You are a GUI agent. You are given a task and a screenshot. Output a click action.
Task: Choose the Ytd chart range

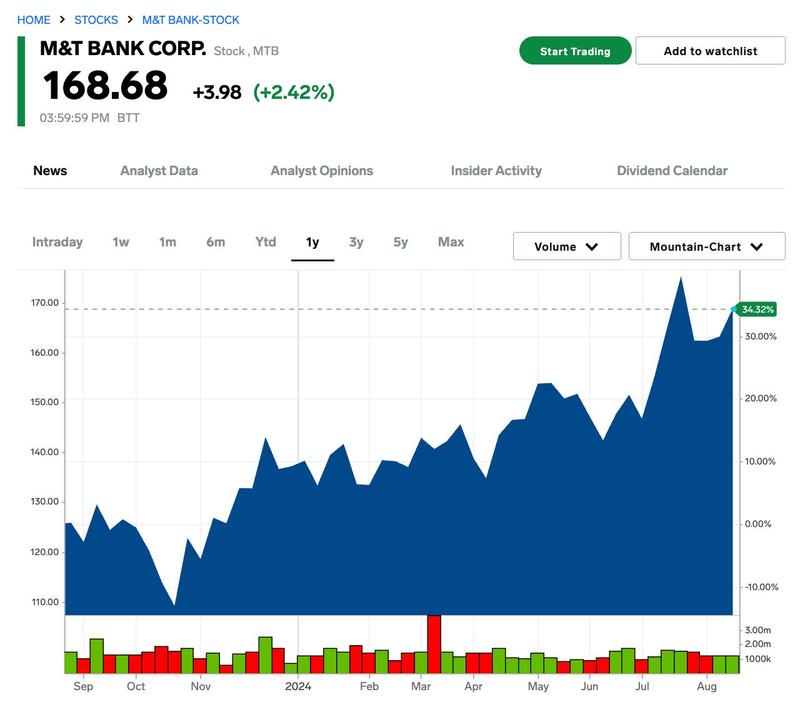click(x=265, y=242)
